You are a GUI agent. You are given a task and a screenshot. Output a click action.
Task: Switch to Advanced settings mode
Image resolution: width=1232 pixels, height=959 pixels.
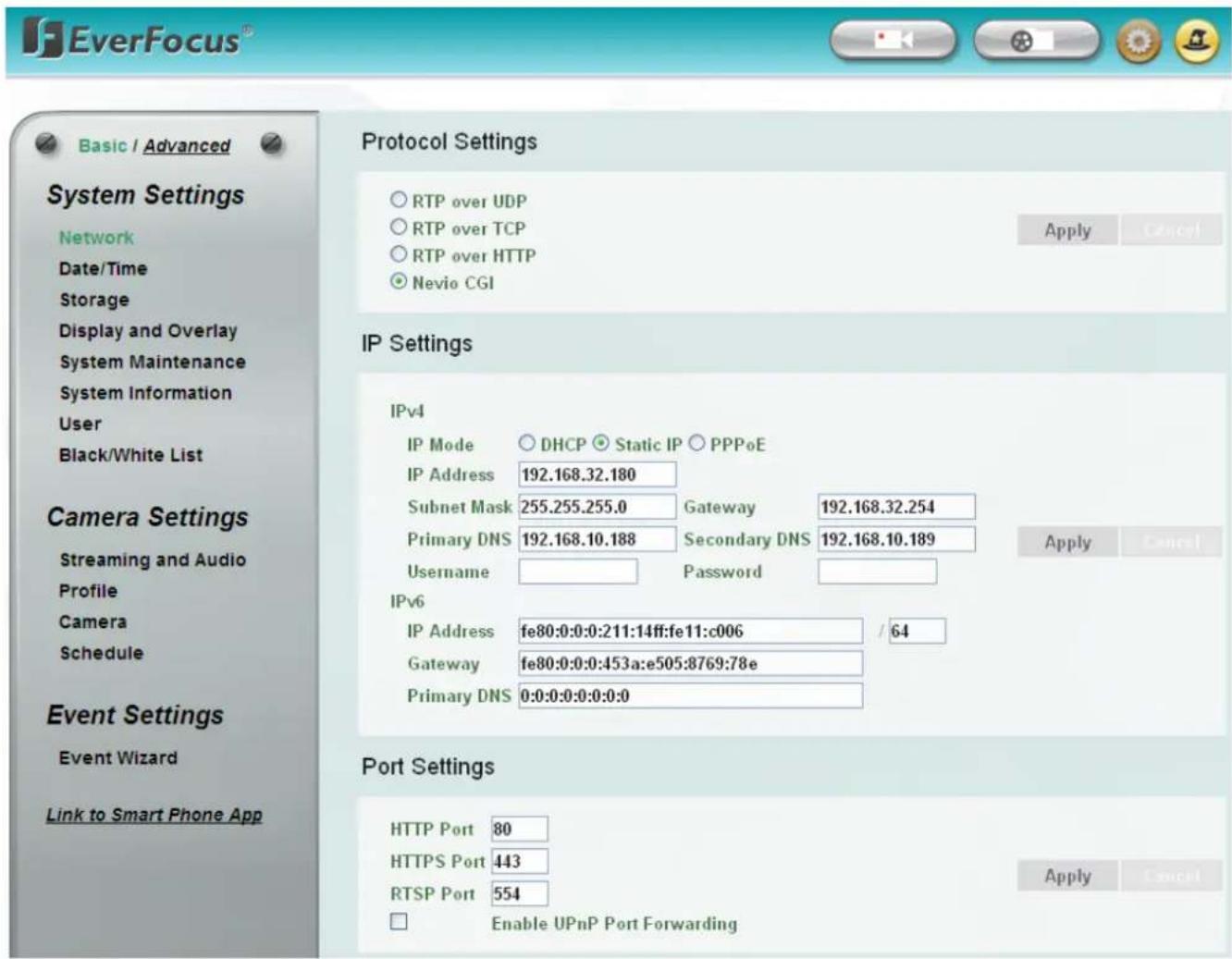pos(187,145)
